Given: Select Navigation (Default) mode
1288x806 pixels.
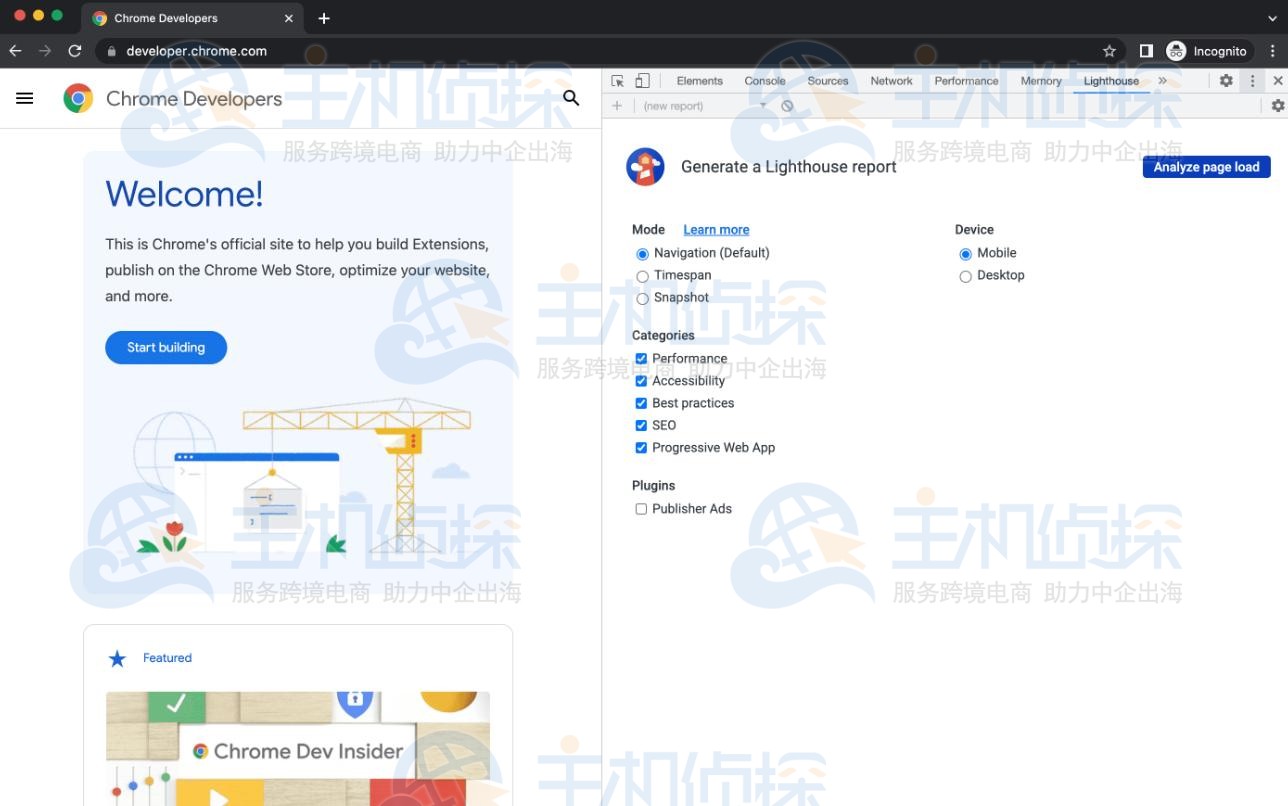Looking at the screenshot, I should pyautogui.click(x=642, y=254).
